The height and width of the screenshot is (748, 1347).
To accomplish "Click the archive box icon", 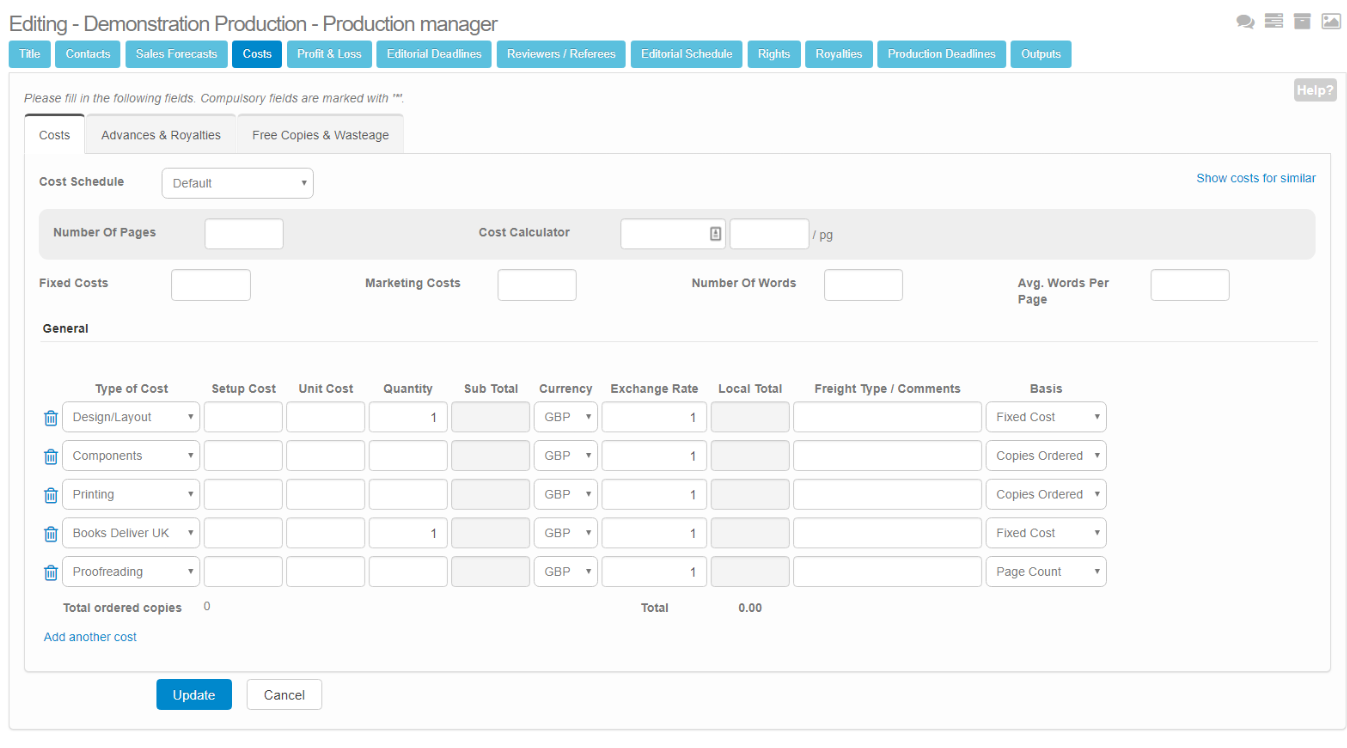I will click(x=1302, y=21).
